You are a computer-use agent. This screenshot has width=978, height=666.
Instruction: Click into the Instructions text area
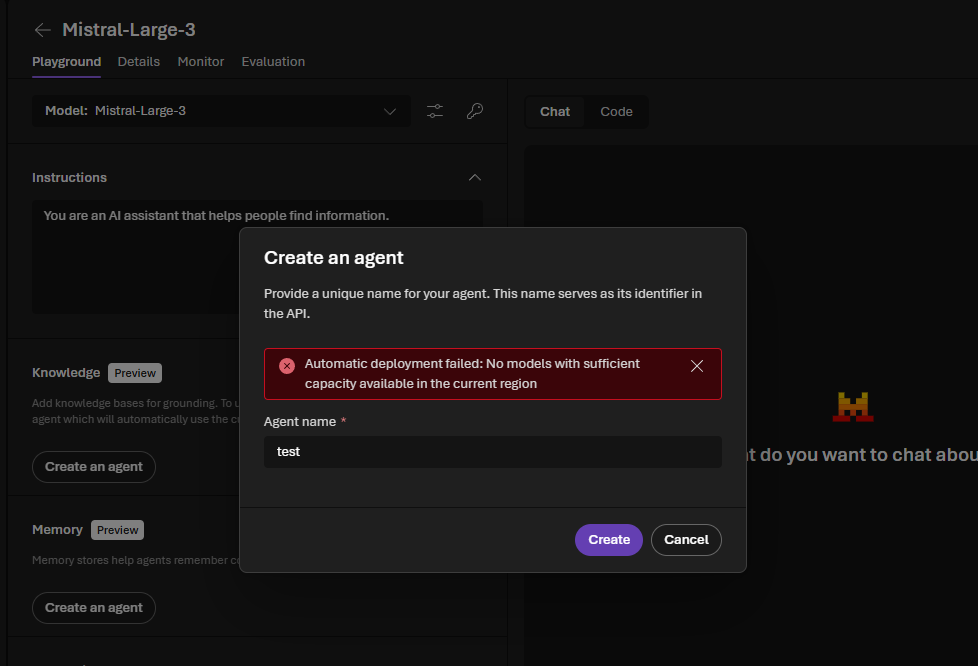(258, 257)
